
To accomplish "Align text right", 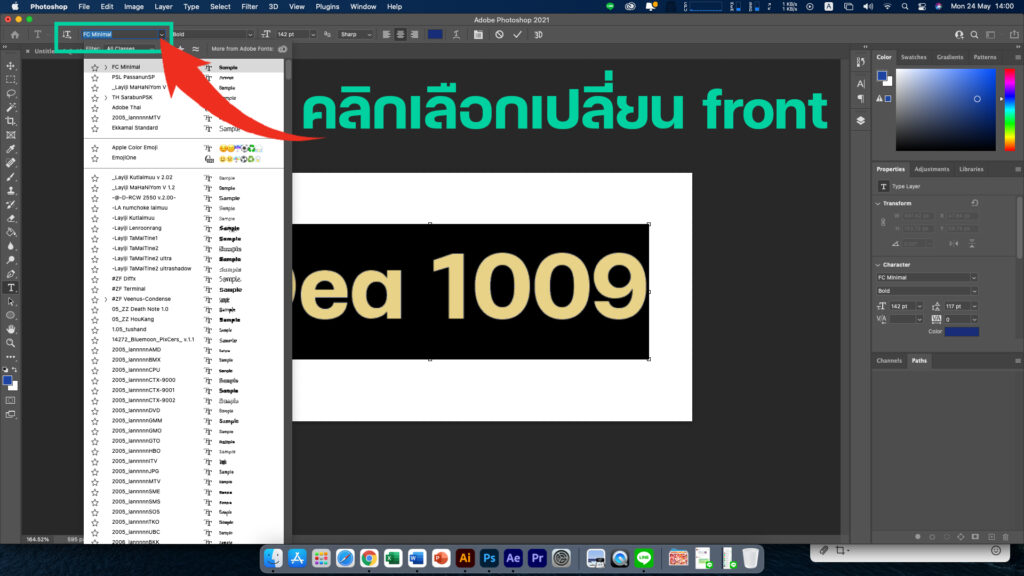I will point(414,35).
